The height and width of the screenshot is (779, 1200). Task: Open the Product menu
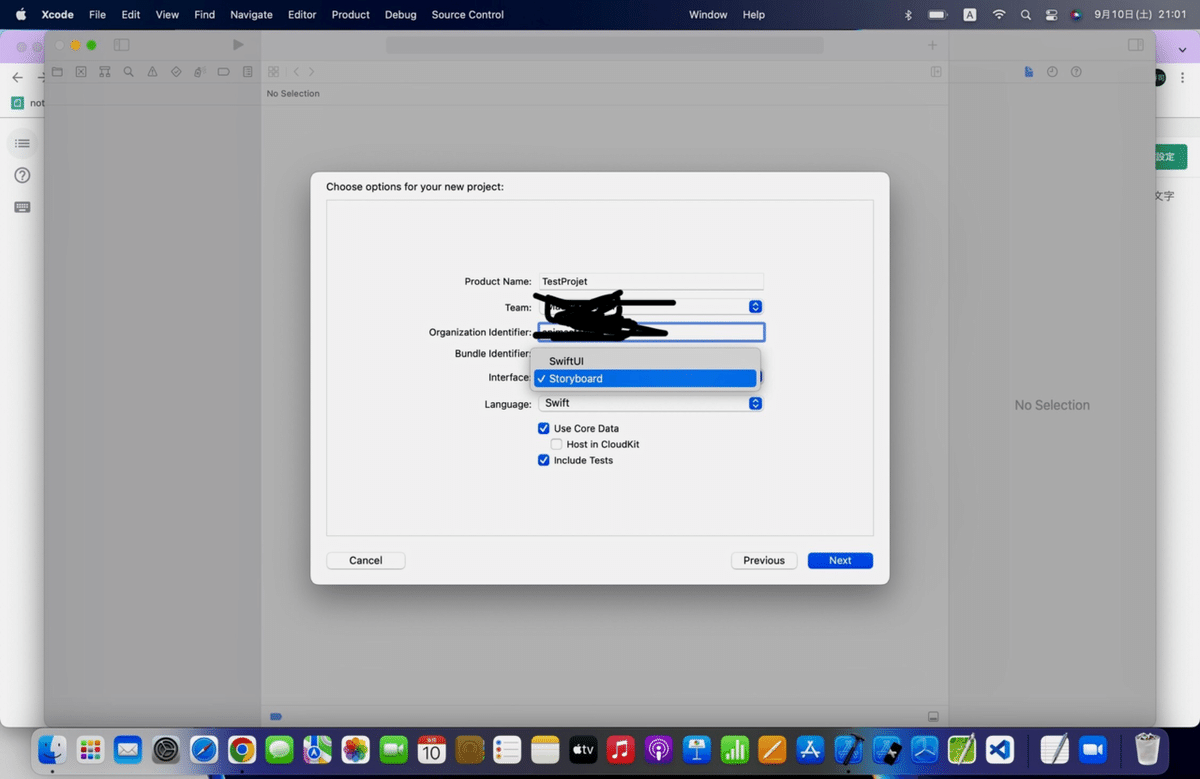[351, 15]
